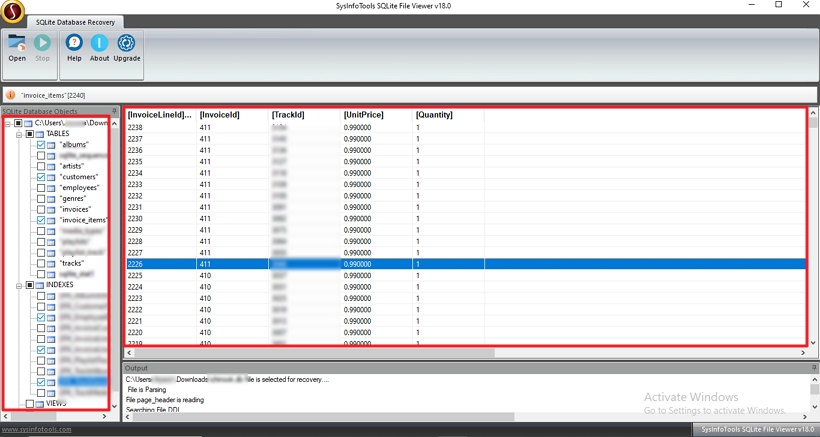Collapse the TABLES tree node
This screenshot has height=437, width=820.
click(x=19, y=134)
